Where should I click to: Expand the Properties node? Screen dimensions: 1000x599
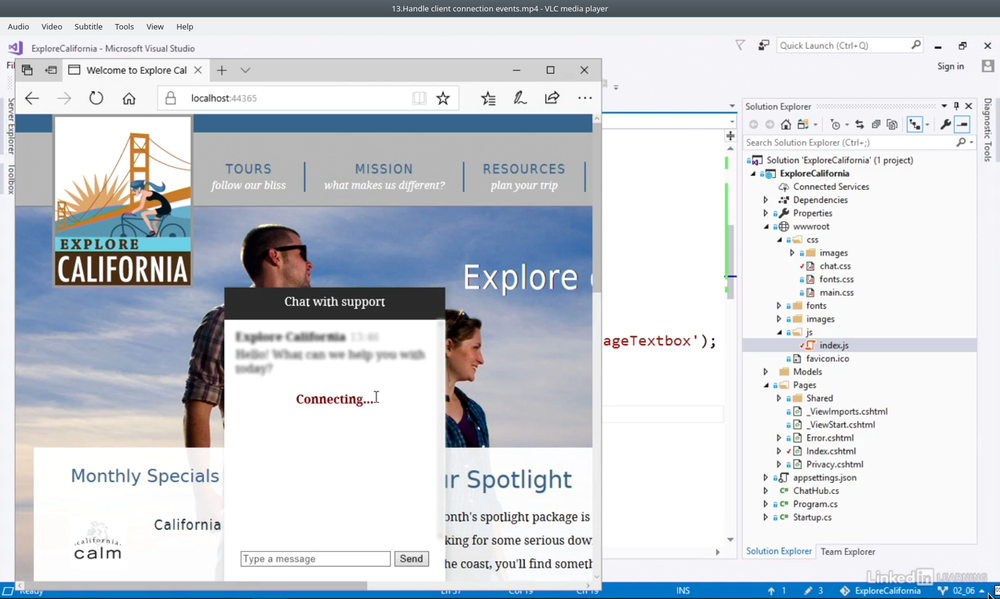(766, 213)
